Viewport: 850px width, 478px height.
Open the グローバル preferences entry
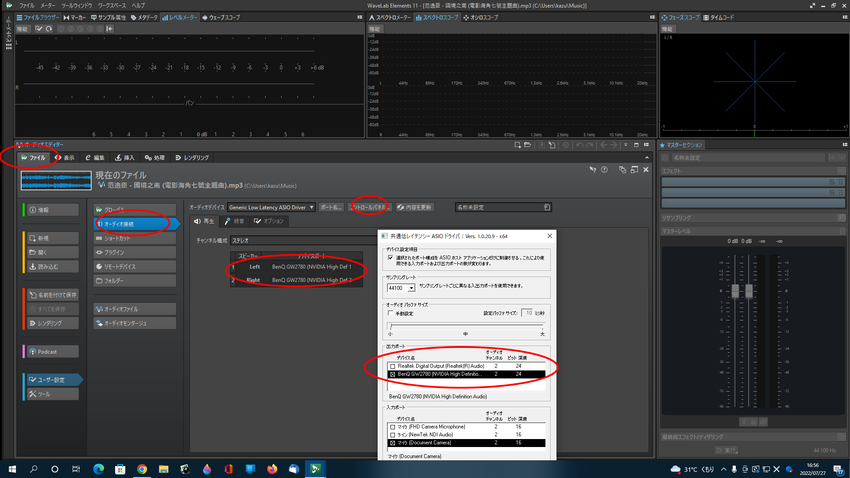[x=134, y=210]
